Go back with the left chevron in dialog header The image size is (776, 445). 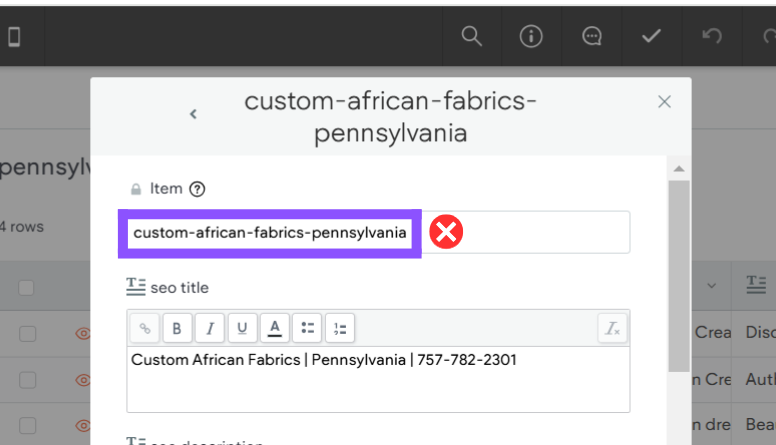click(193, 114)
